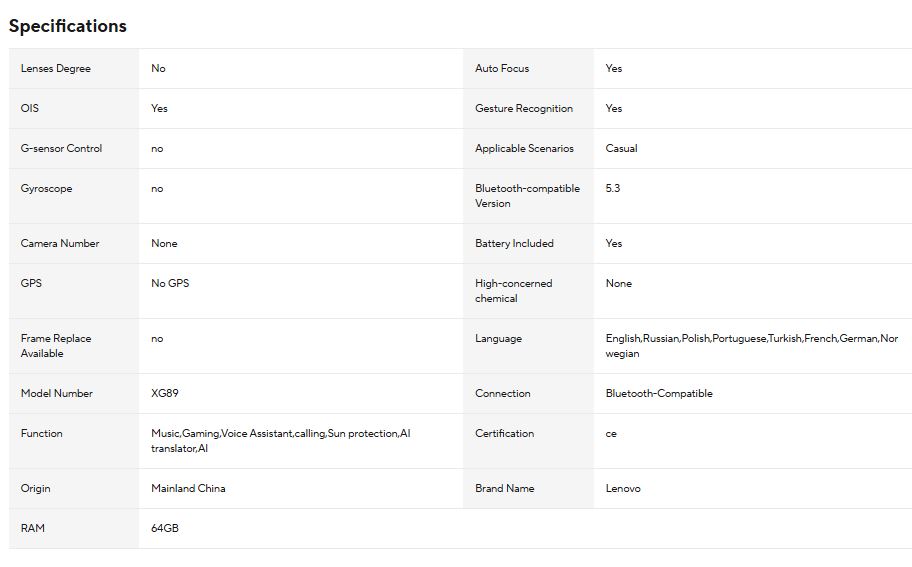The image size is (912, 567).
Task: Click the Bluetooth-Compatible connection value
Action: [x=659, y=394]
